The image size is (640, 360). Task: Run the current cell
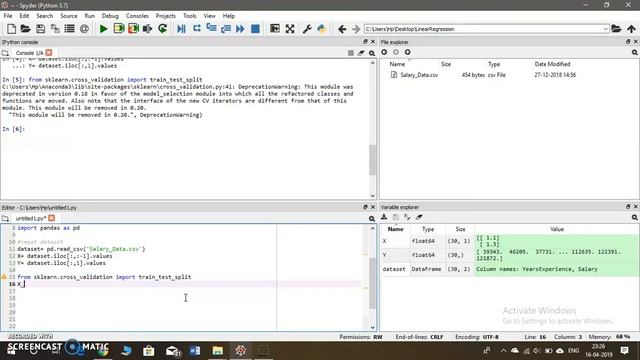[119, 29]
